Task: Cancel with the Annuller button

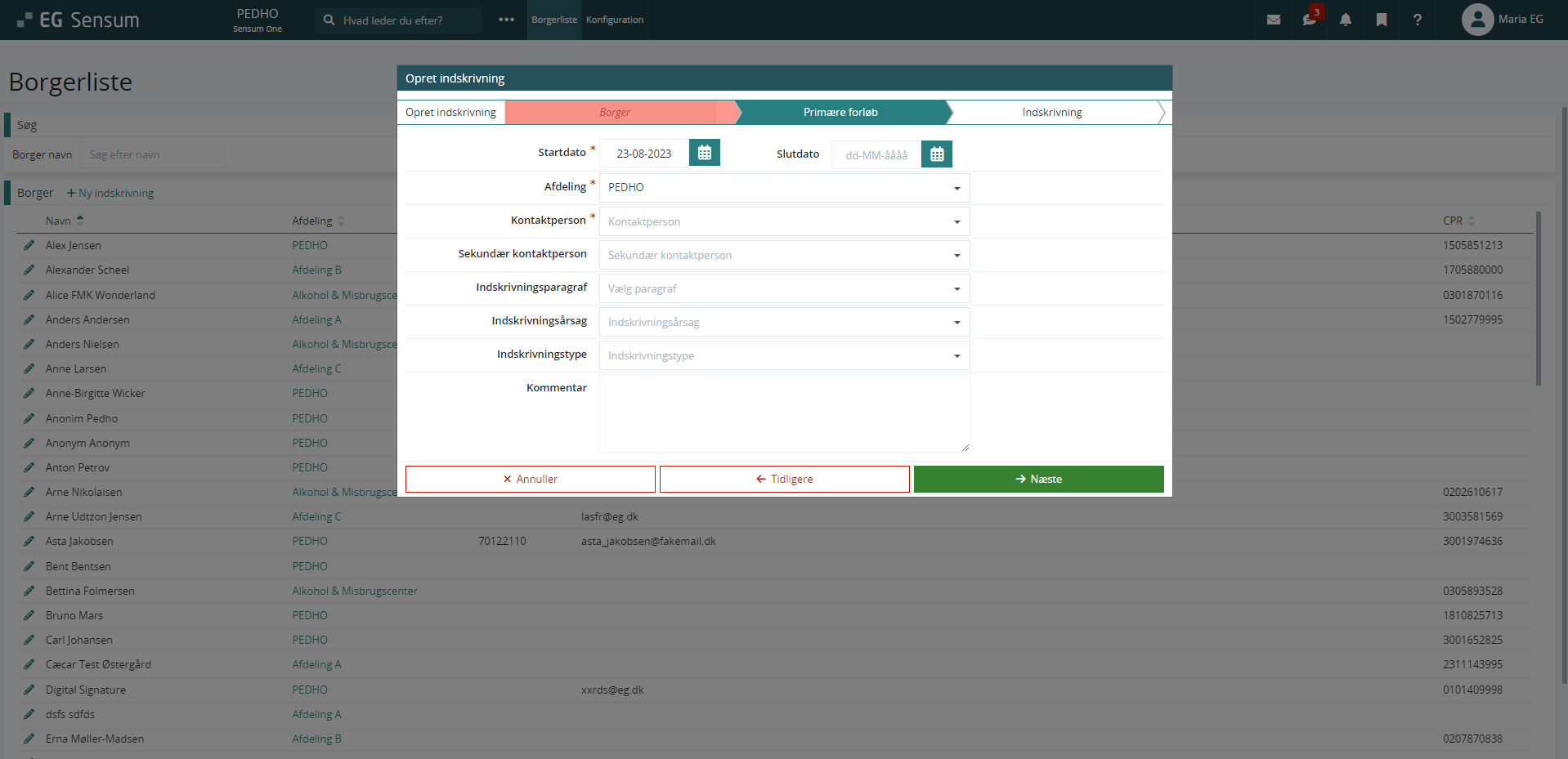Action: pos(530,480)
